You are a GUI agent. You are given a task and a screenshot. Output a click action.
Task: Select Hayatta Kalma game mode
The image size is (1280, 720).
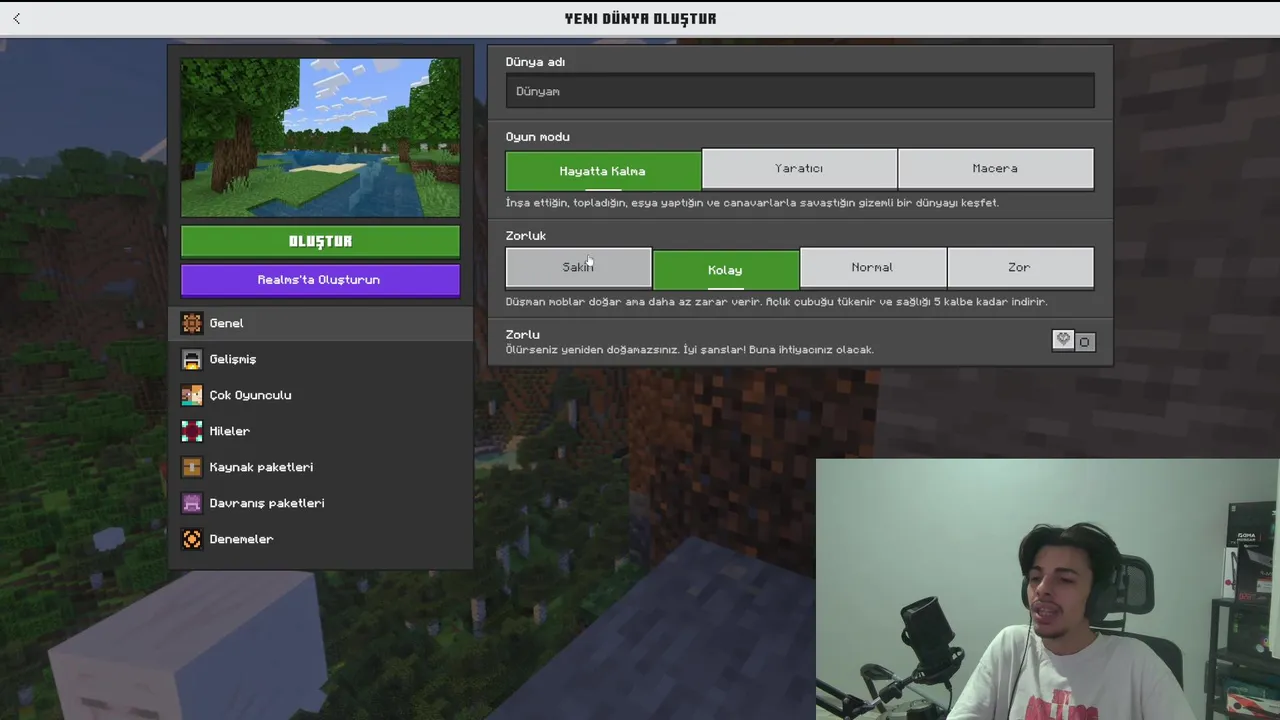603,170
